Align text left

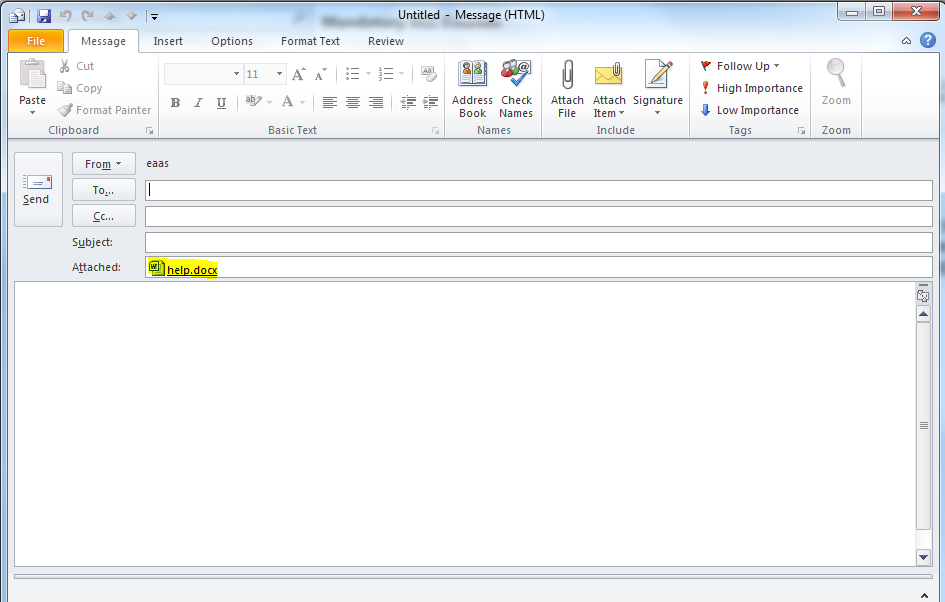329,102
